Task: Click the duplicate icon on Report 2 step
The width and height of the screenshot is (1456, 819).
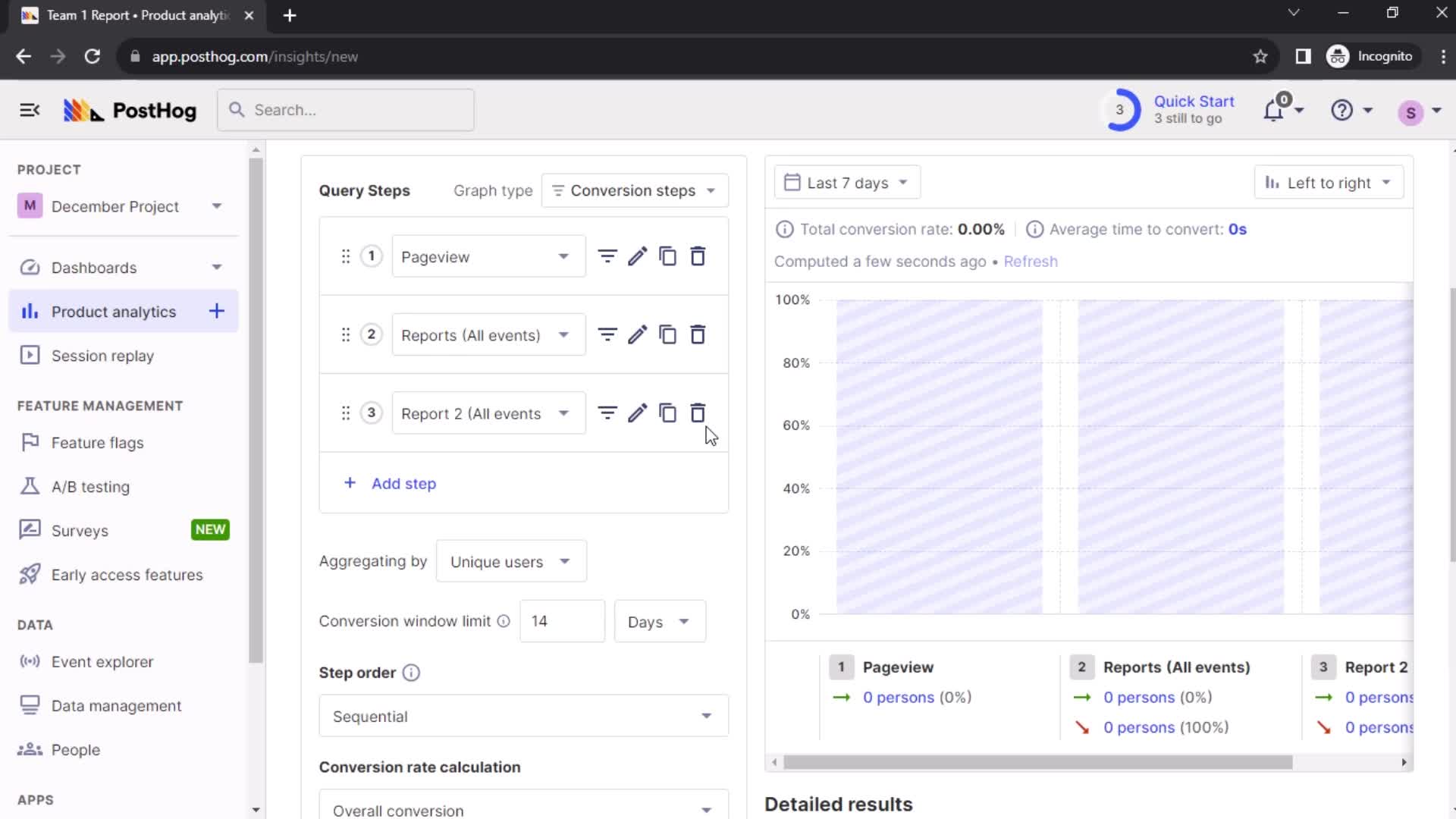Action: click(x=669, y=414)
